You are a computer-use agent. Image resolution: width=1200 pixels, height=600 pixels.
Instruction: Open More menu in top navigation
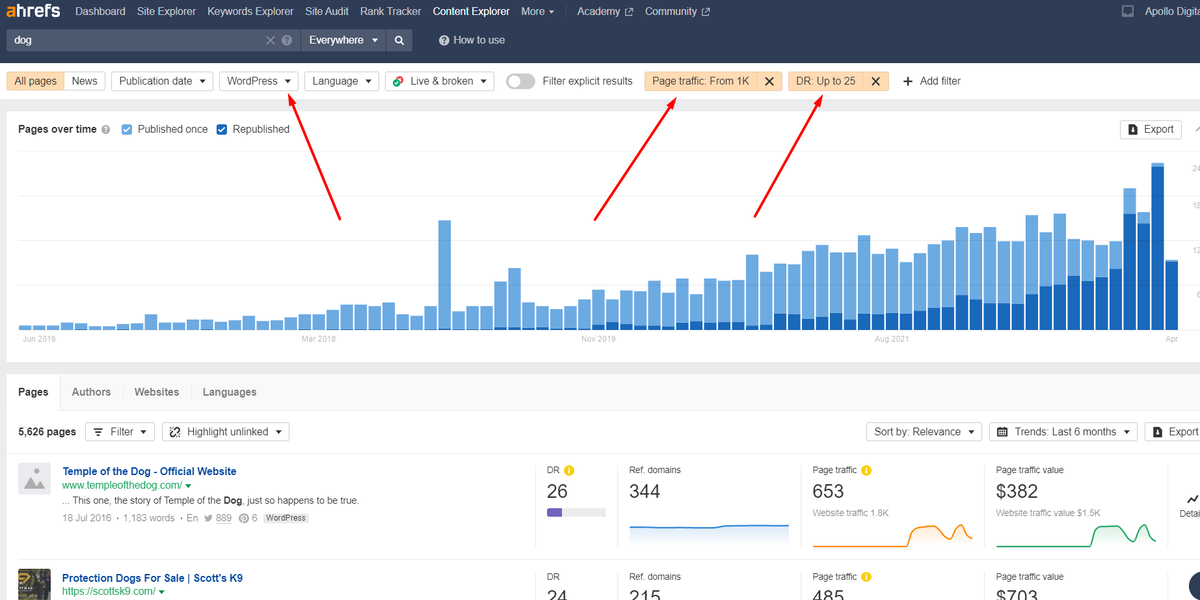539,12
